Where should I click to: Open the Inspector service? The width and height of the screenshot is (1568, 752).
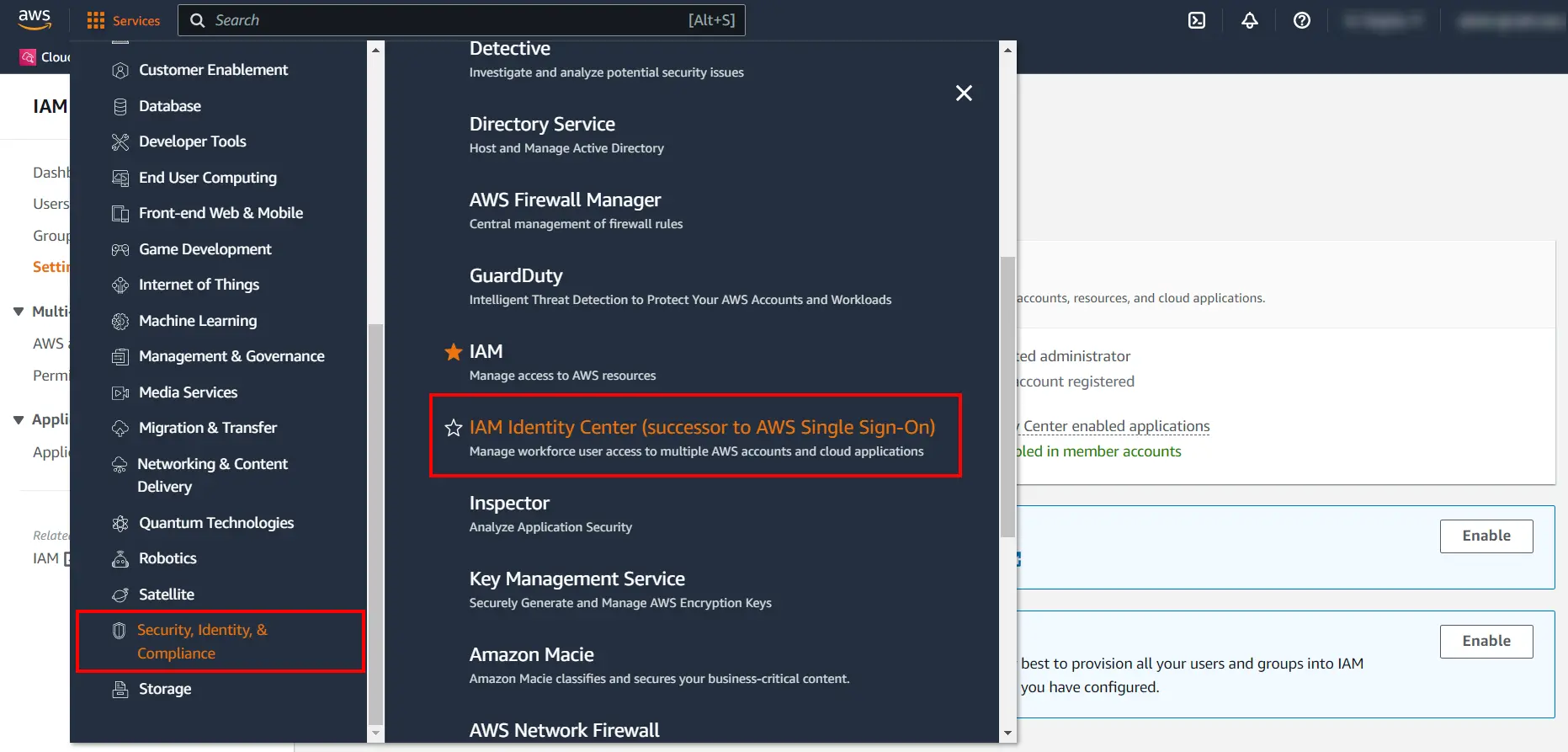(x=509, y=504)
